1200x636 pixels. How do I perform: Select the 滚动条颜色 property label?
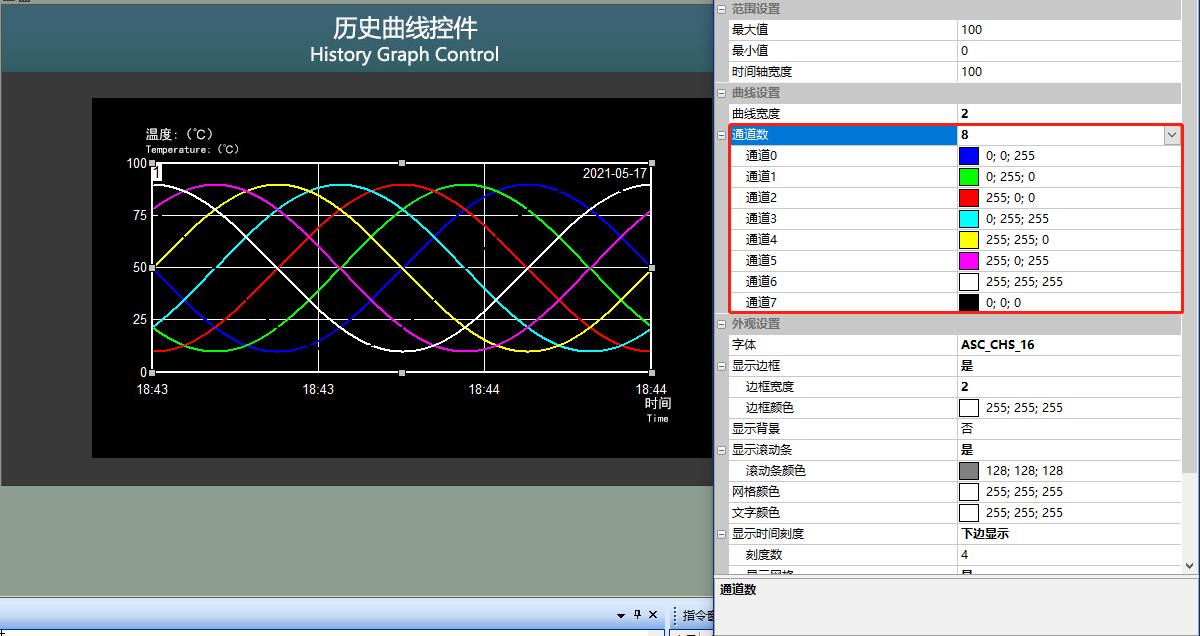click(x=775, y=471)
